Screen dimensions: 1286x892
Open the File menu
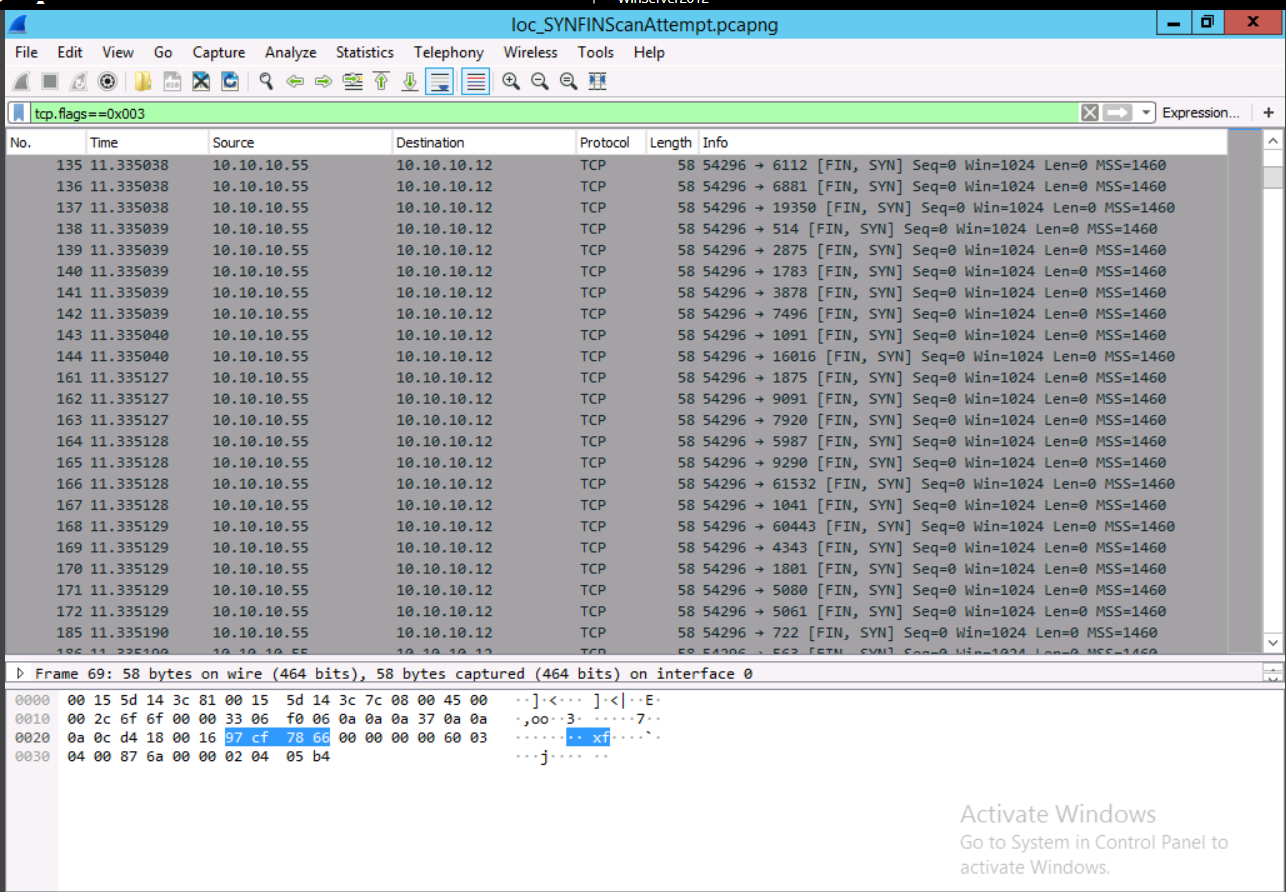tap(26, 52)
